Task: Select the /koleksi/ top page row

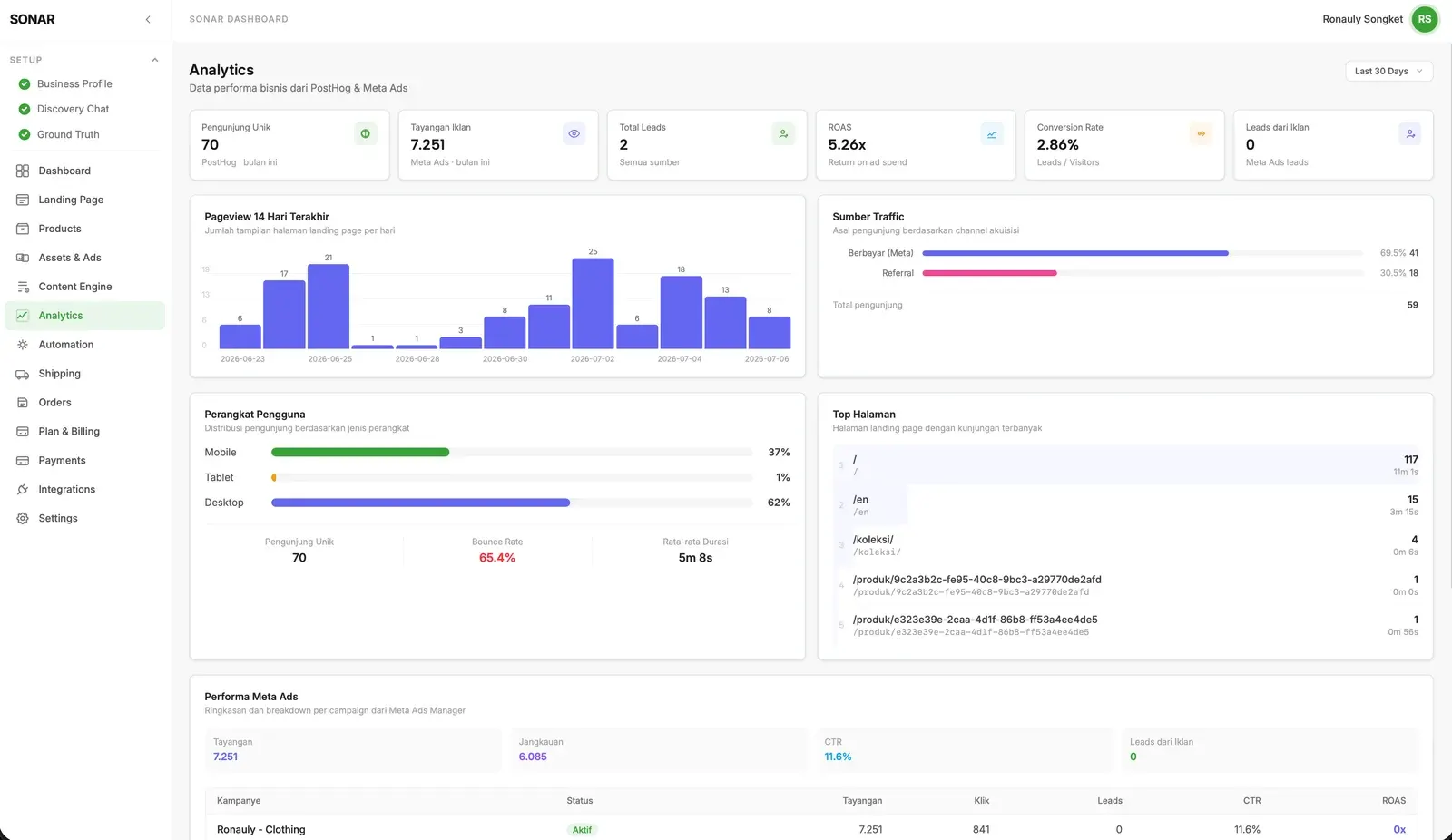Action: pyautogui.click(x=1125, y=545)
